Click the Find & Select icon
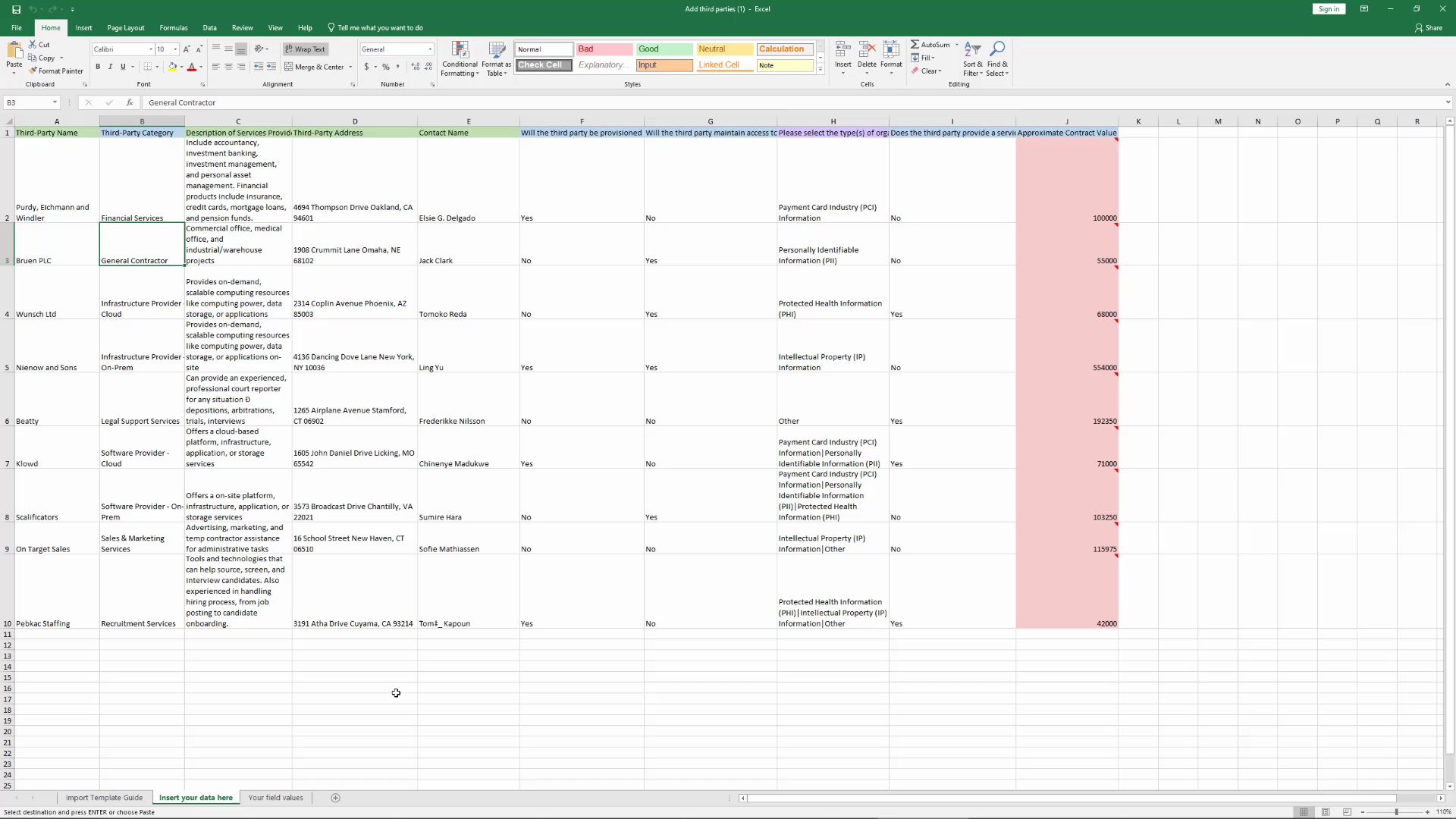The height and width of the screenshot is (819, 1456). [x=998, y=58]
